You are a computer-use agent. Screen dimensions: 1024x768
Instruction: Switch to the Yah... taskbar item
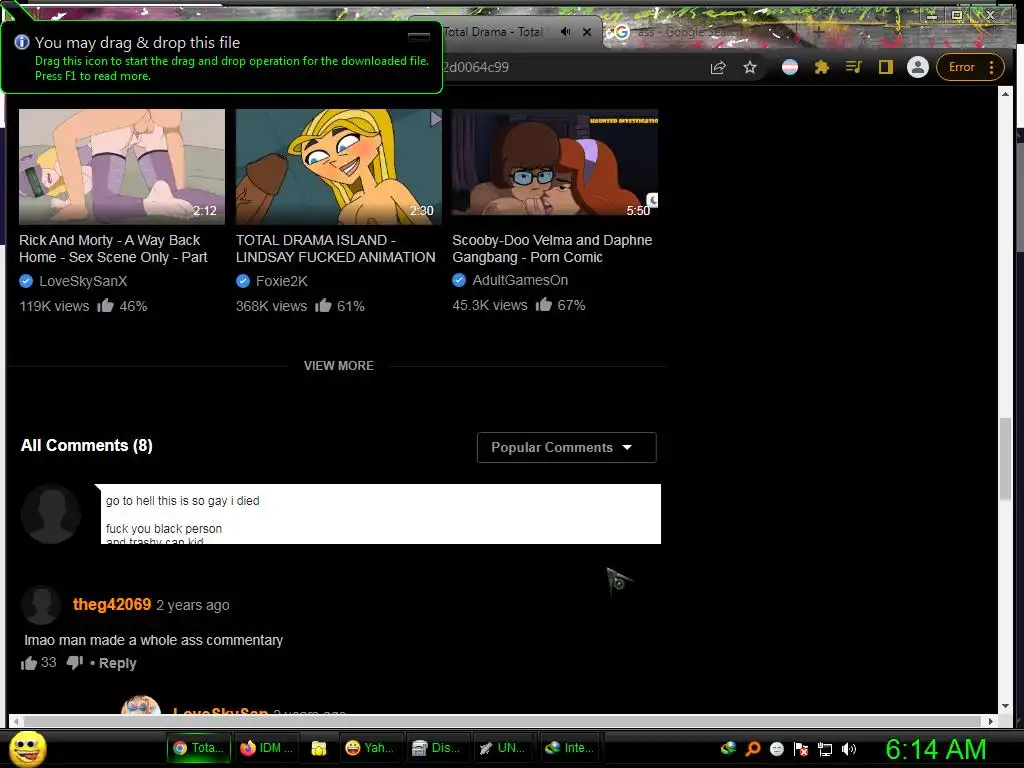(370, 748)
